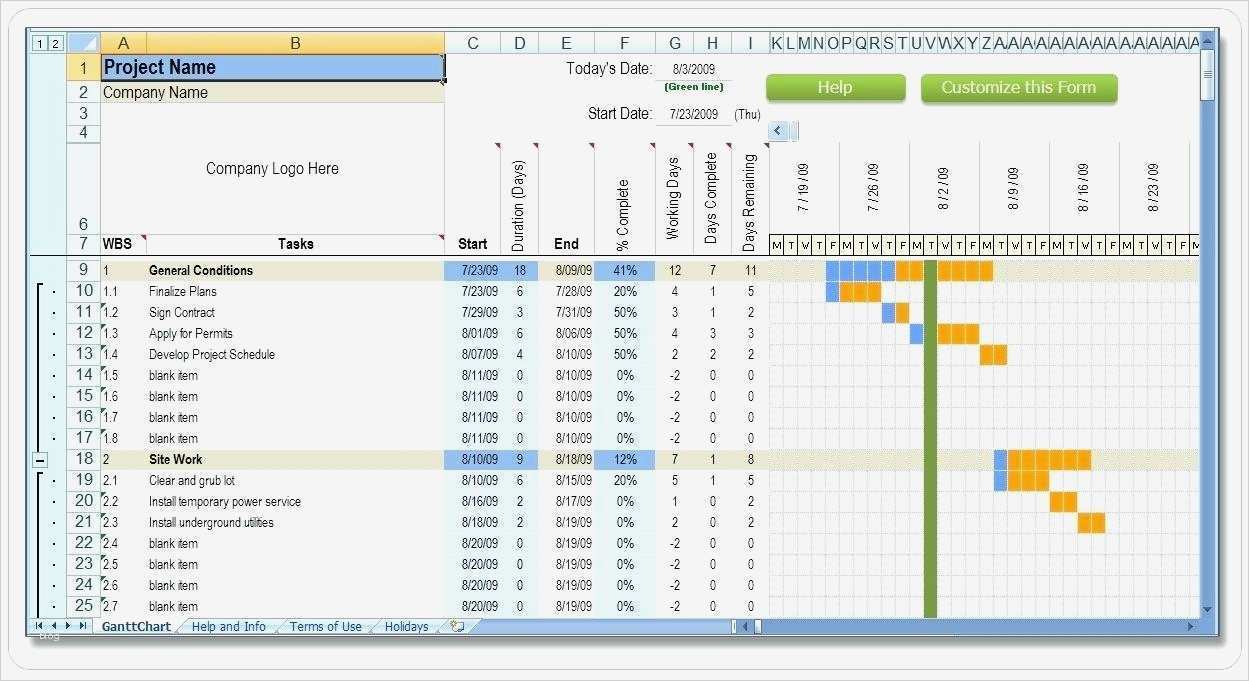
Task: Select Install underground utilities cell
Action: 295,522
